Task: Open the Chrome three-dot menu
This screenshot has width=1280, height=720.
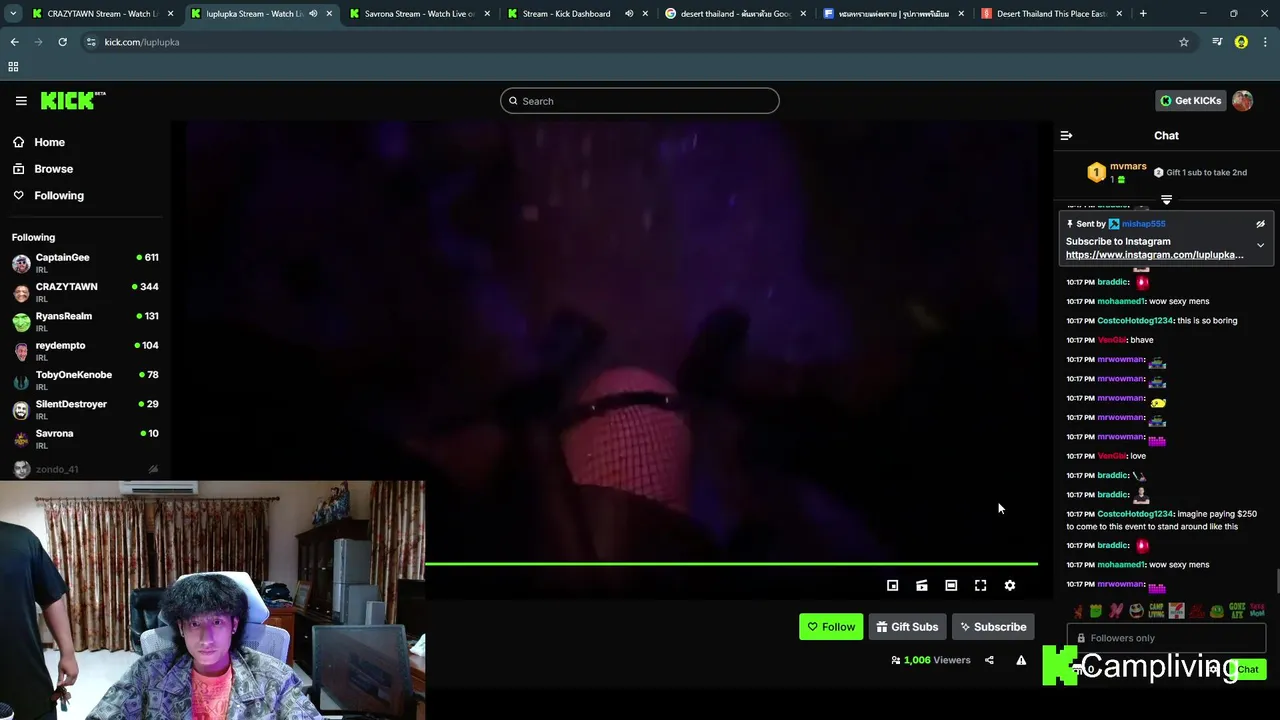Action: pos(1266,42)
